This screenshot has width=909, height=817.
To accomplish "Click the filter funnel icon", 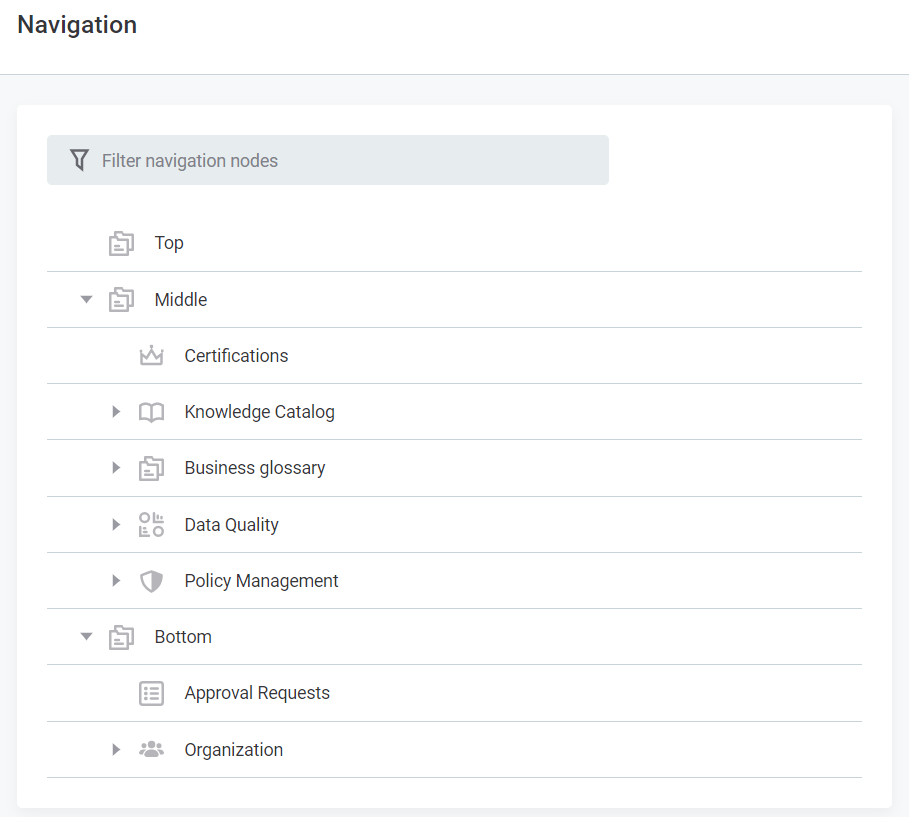I will [x=78, y=159].
